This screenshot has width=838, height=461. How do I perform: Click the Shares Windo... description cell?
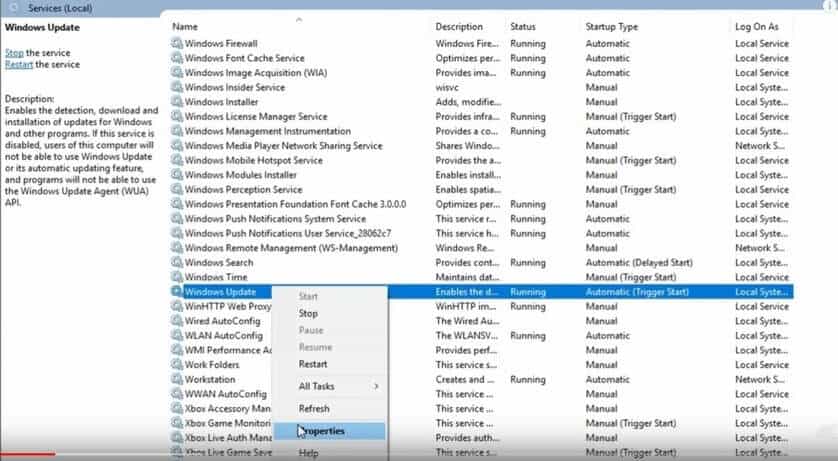click(467, 145)
